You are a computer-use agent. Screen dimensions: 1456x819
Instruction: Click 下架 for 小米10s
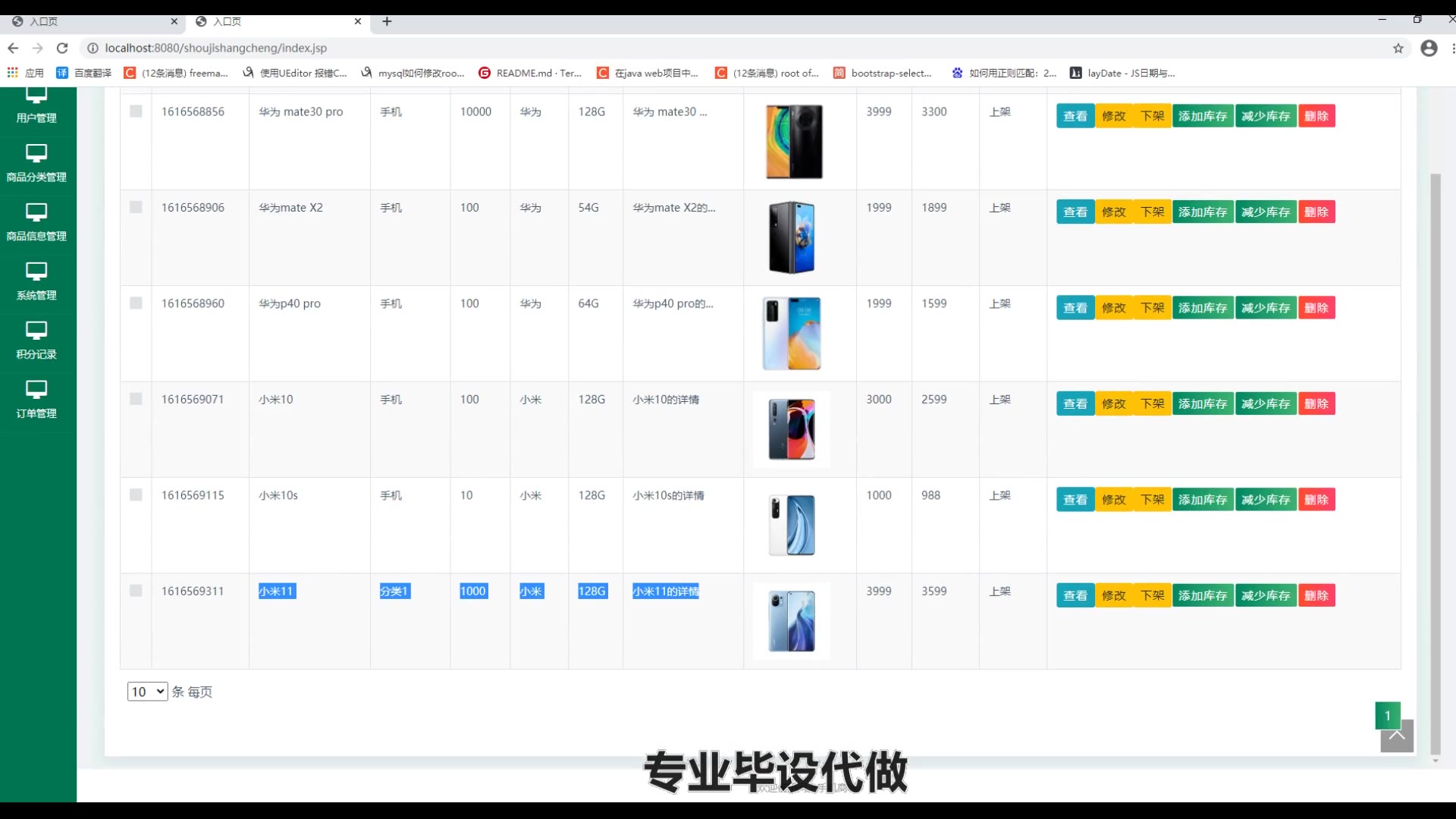tap(1153, 500)
